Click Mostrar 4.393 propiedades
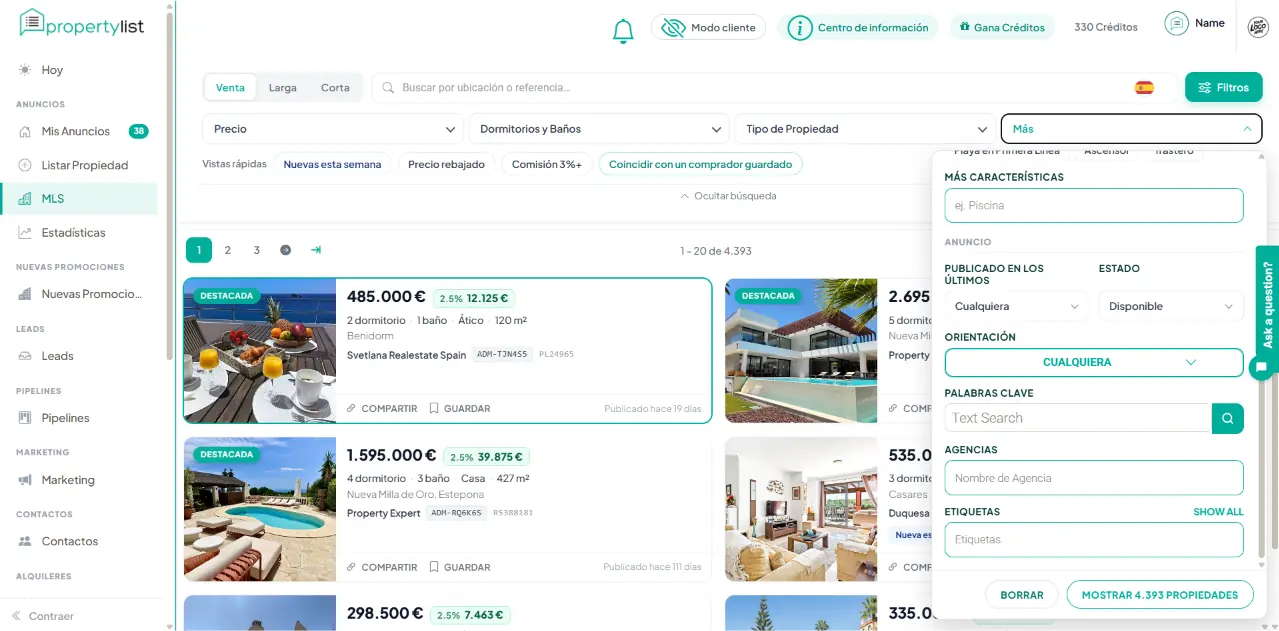 click(1160, 594)
